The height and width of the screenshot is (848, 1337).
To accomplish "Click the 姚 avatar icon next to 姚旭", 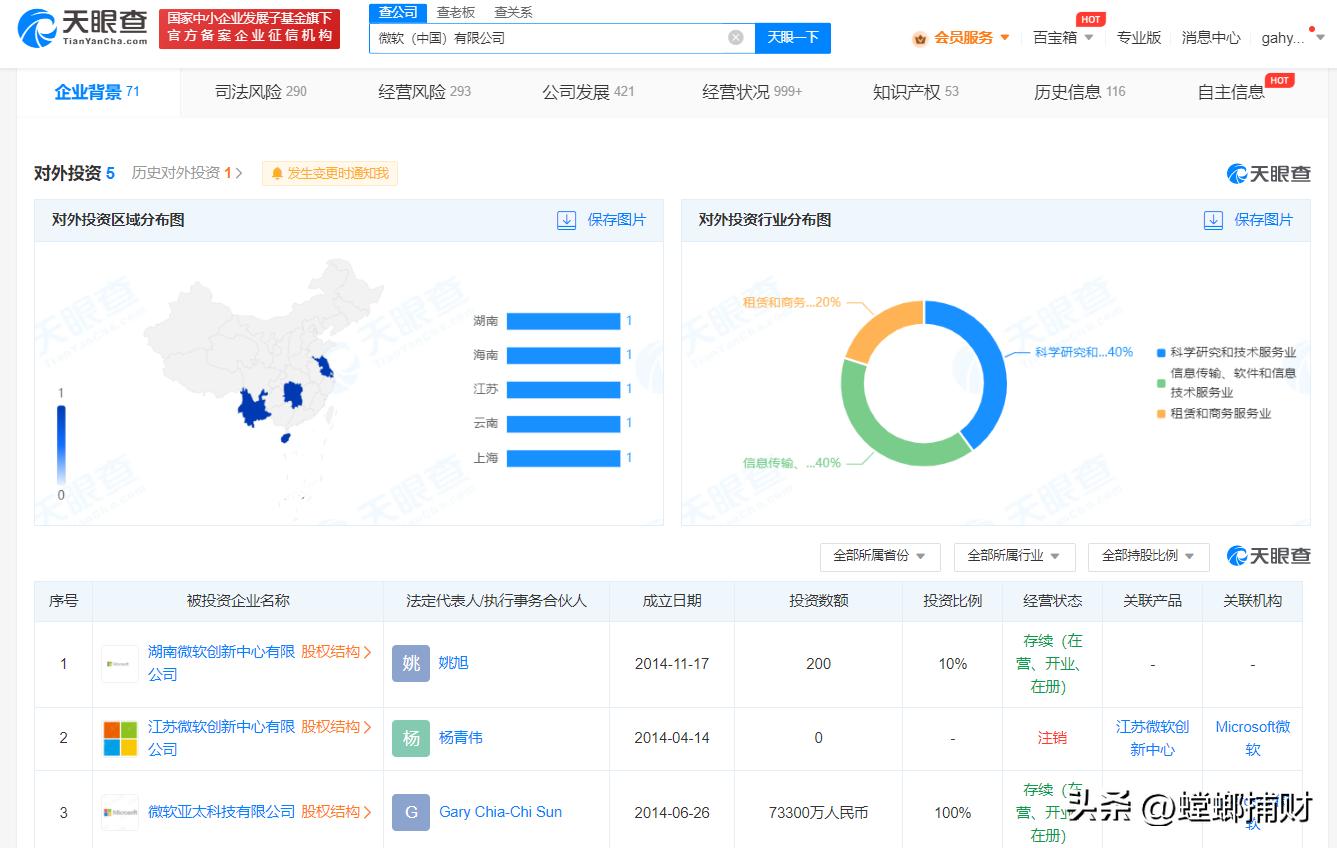I will (410, 664).
